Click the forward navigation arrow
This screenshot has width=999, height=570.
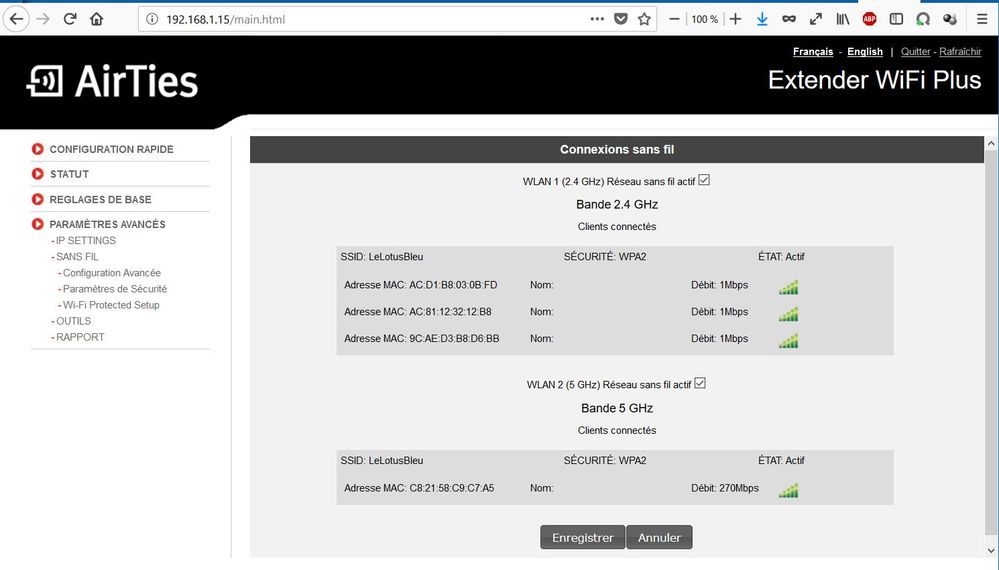point(43,19)
